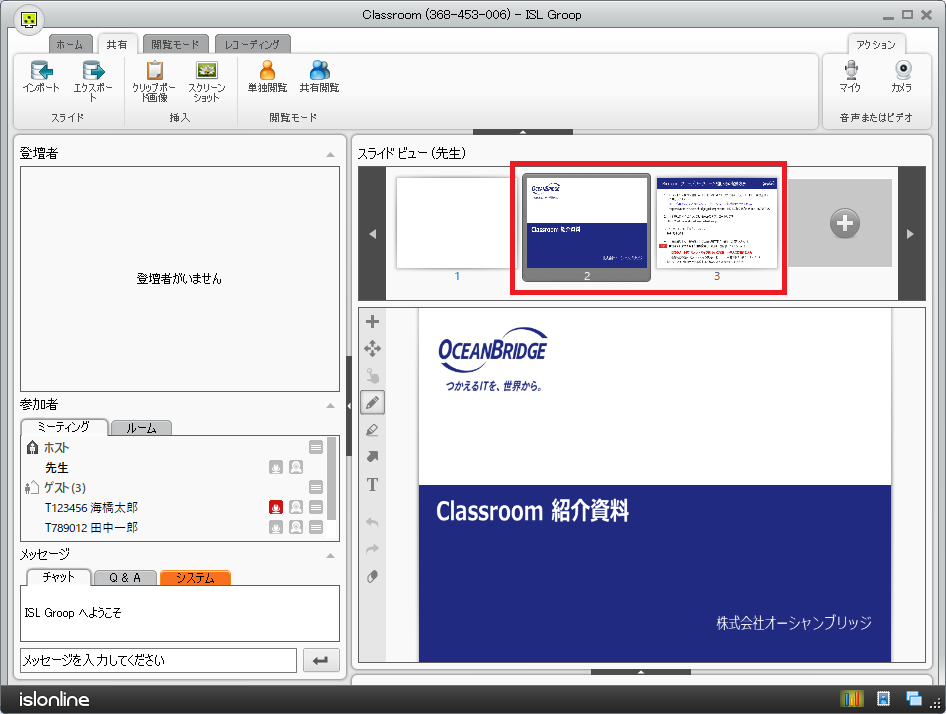This screenshot has width=946, height=714.
Task: Select the plus/crosshair tool in slide toolbar
Action: (372, 322)
